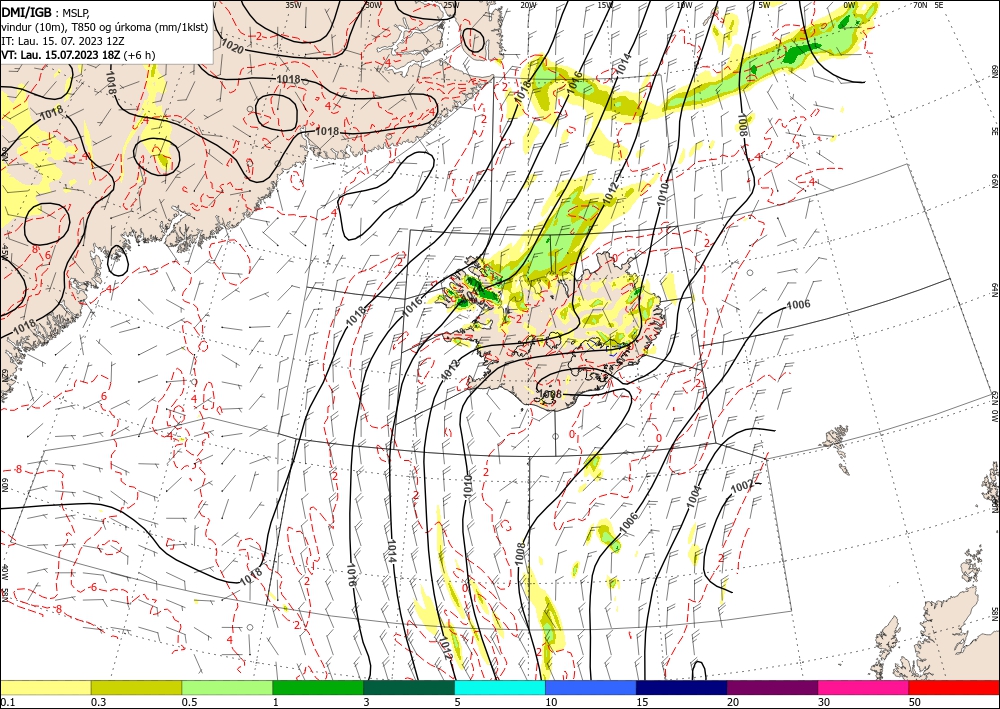Click the legend value label '15'

pyautogui.click(x=643, y=702)
